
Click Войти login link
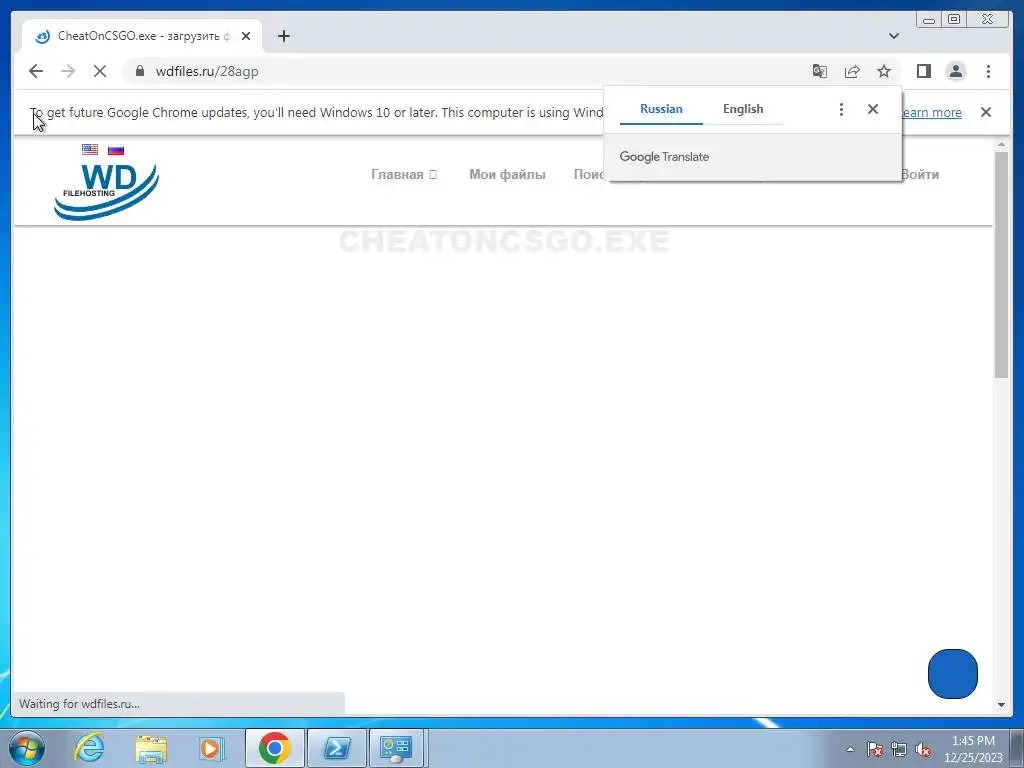pyautogui.click(x=920, y=174)
